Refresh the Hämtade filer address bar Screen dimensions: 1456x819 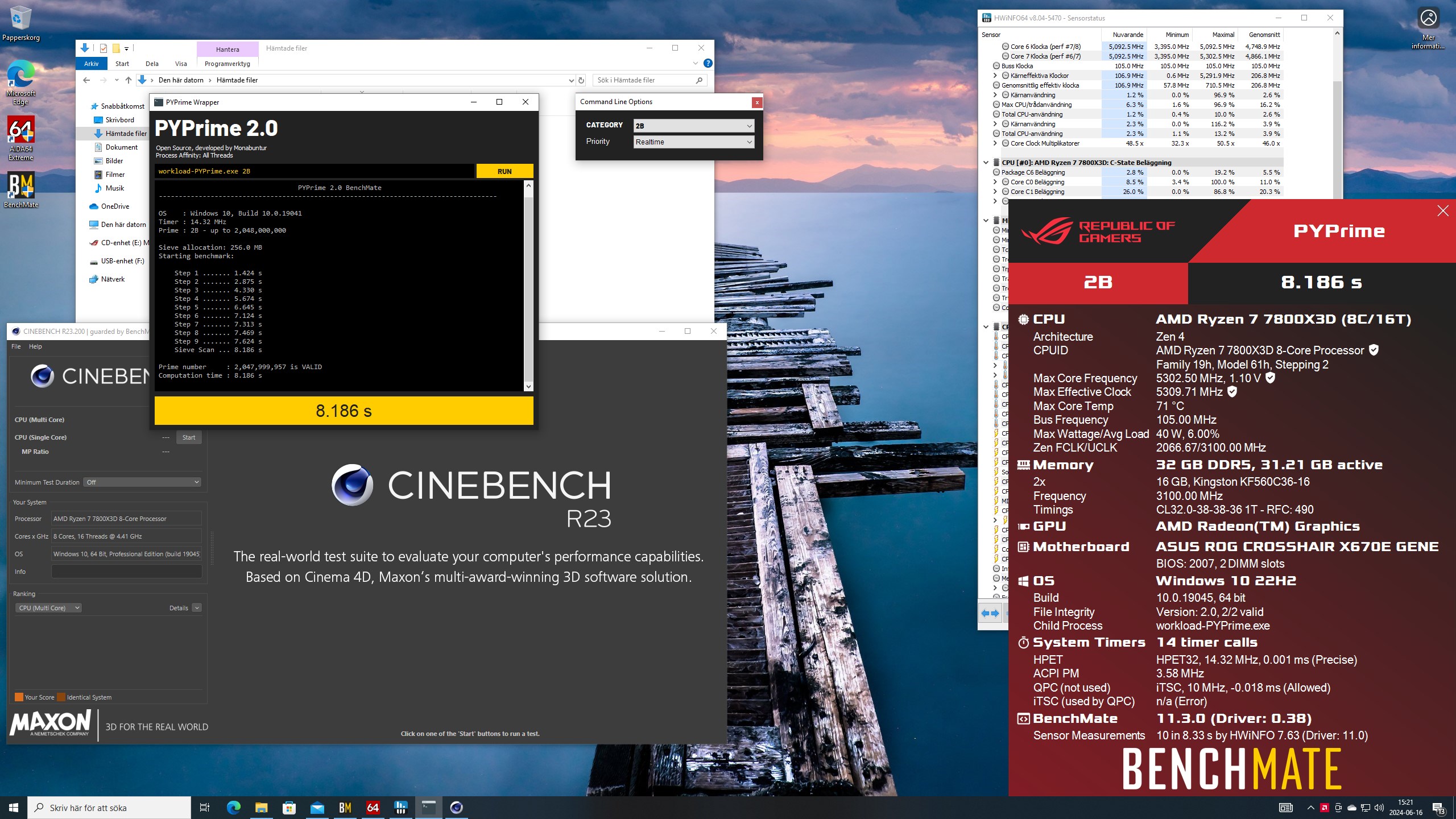pos(581,80)
